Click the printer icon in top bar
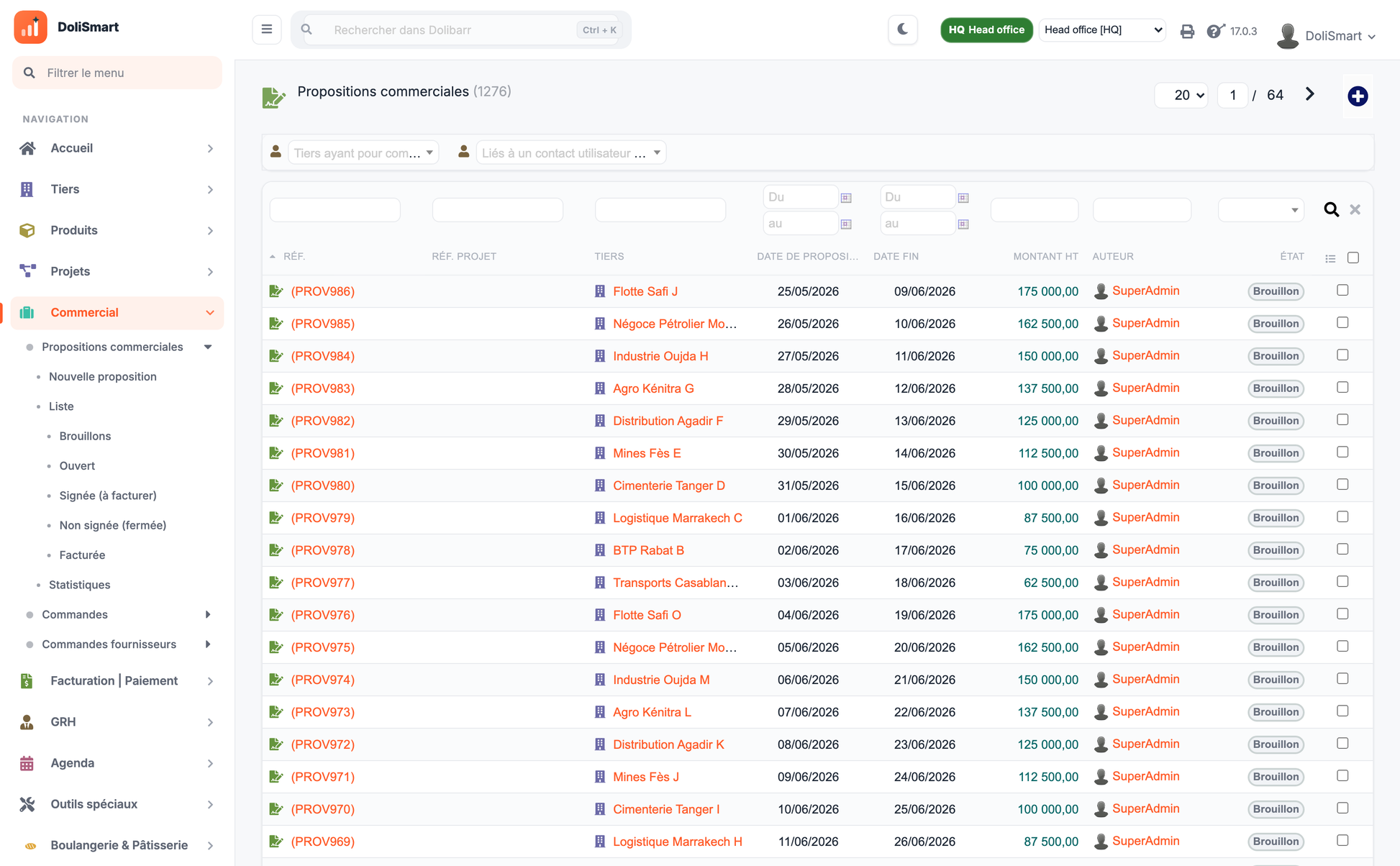This screenshot has height=866, width=1400. click(x=1187, y=31)
